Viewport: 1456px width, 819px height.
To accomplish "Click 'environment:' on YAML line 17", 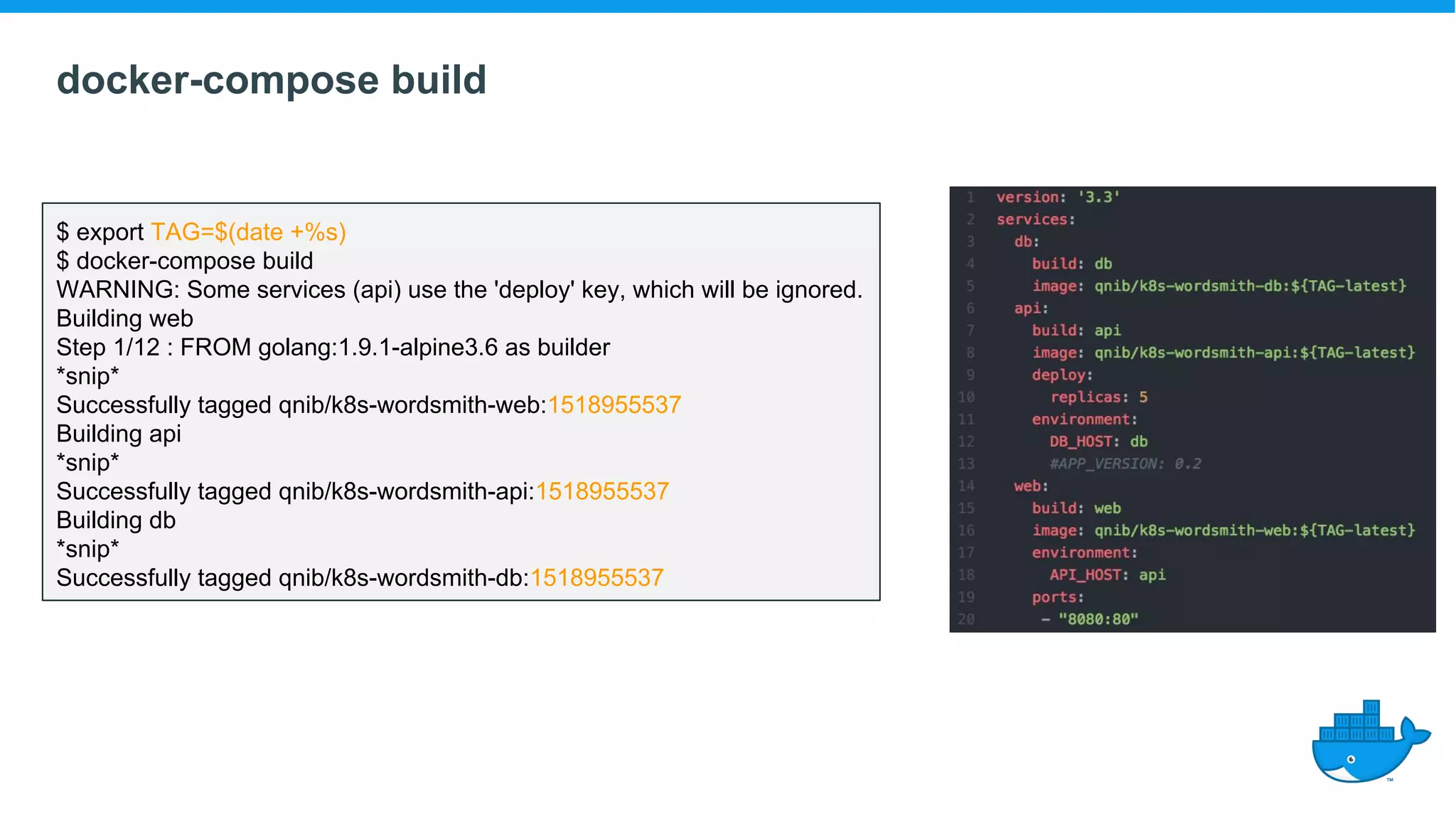I will pos(1085,552).
